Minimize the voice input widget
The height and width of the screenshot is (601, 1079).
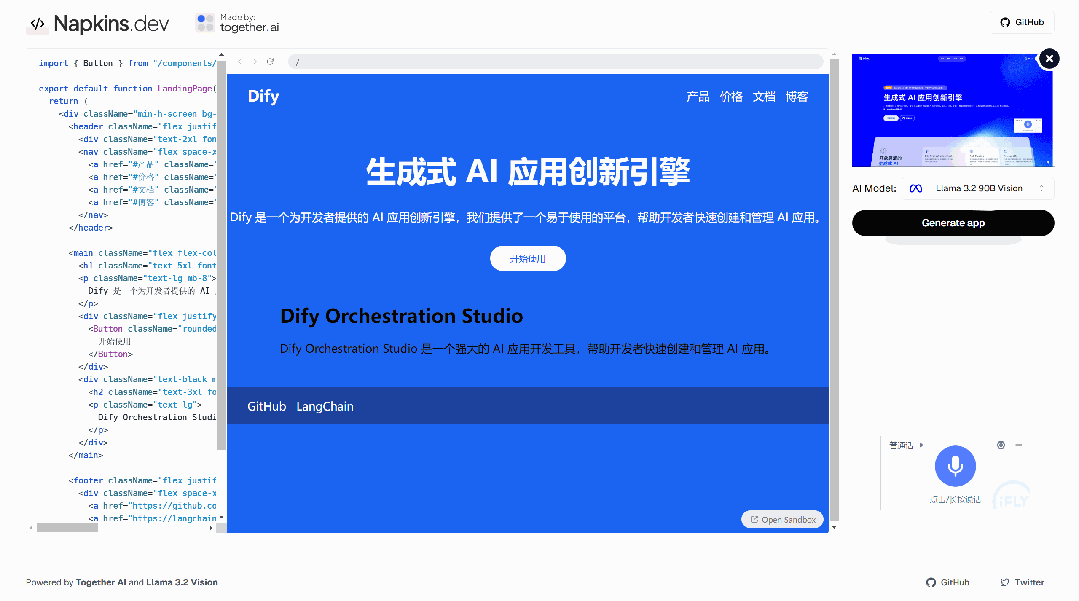point(1018,445)
